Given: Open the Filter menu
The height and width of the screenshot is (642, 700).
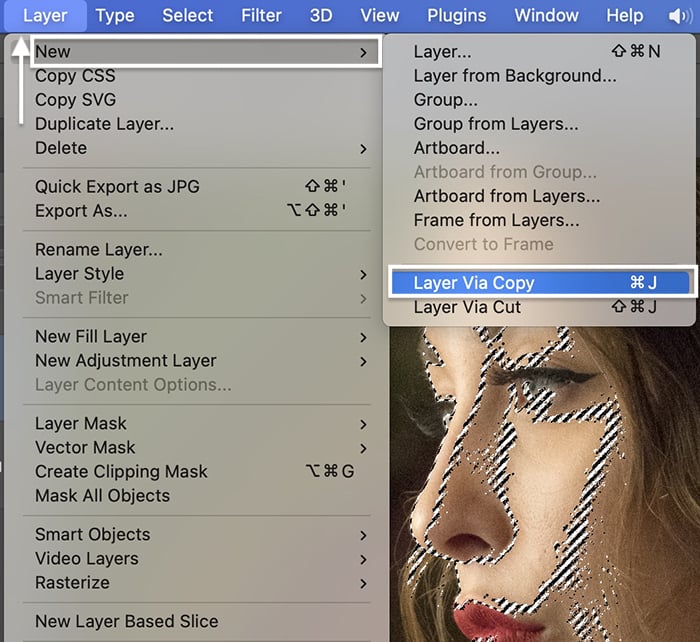Looking at the screenshot, I should (261, 16).
